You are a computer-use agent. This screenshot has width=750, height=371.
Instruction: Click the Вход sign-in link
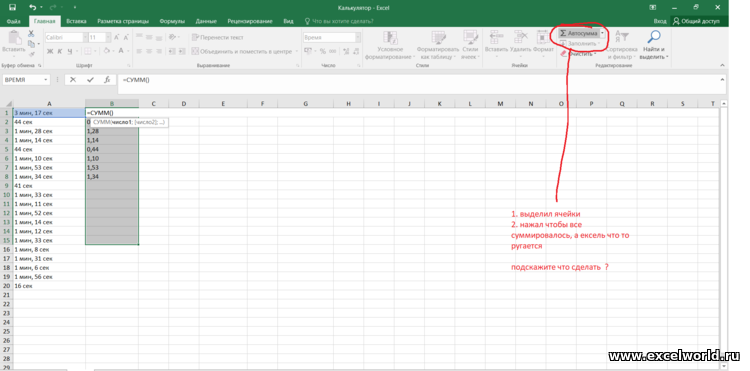(660, 22)
